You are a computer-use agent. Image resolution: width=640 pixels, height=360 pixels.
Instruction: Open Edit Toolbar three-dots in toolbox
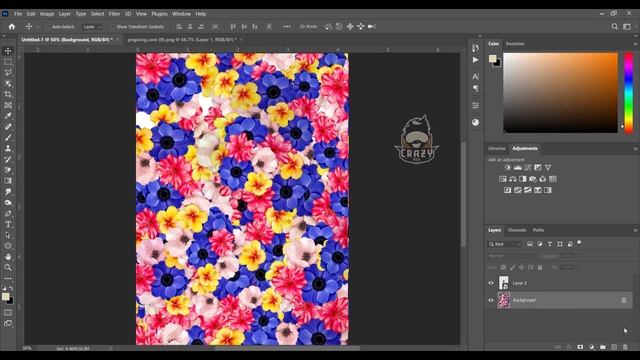click(x=8, y=279)
